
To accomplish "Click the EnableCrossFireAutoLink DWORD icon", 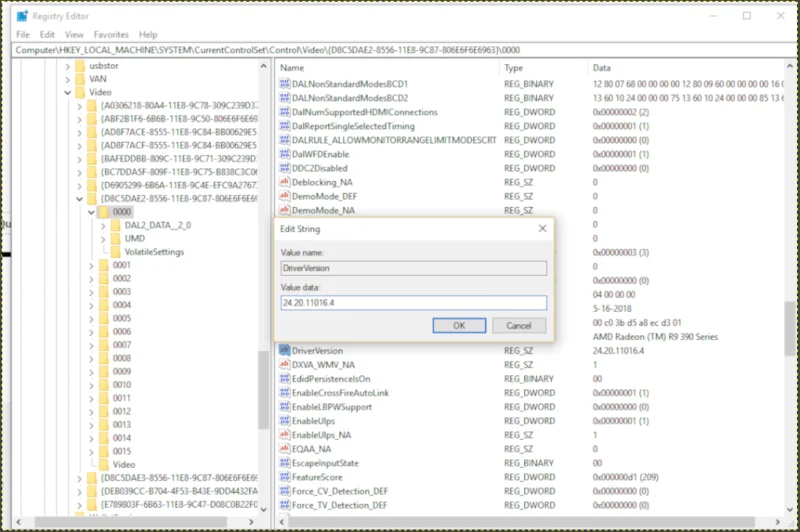I will (285, 392).
